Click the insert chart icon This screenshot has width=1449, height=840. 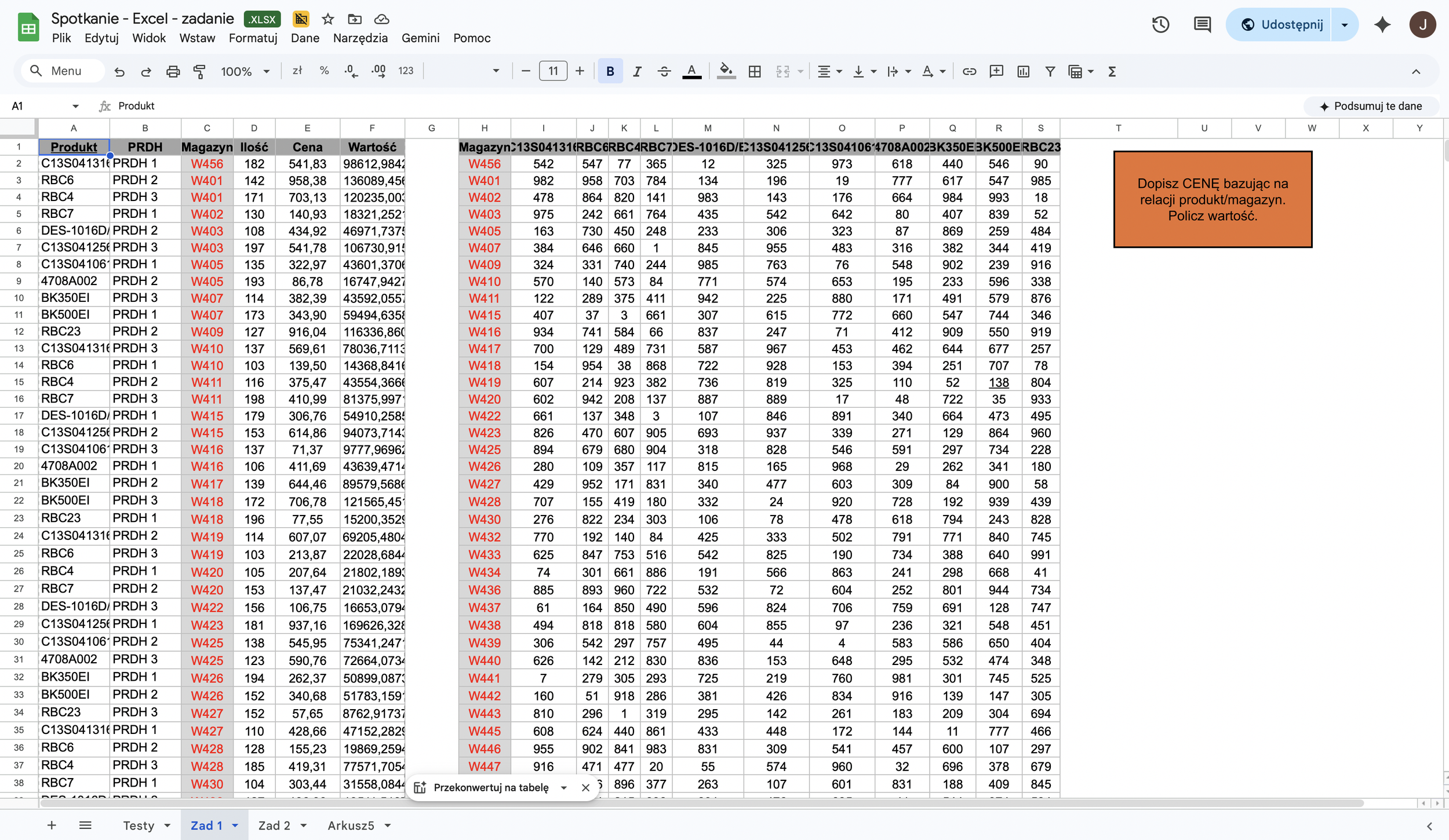[x=1023, y=71]
